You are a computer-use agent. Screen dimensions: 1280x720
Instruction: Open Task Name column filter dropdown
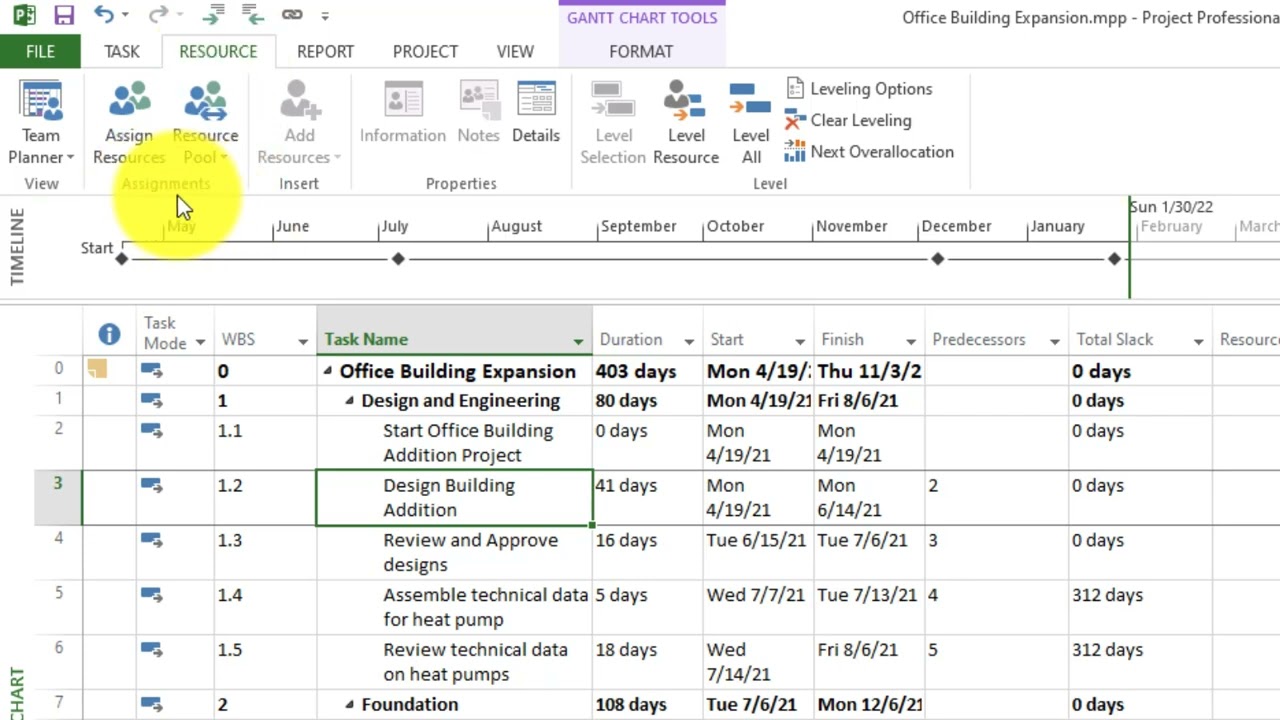tap(578, 342)
